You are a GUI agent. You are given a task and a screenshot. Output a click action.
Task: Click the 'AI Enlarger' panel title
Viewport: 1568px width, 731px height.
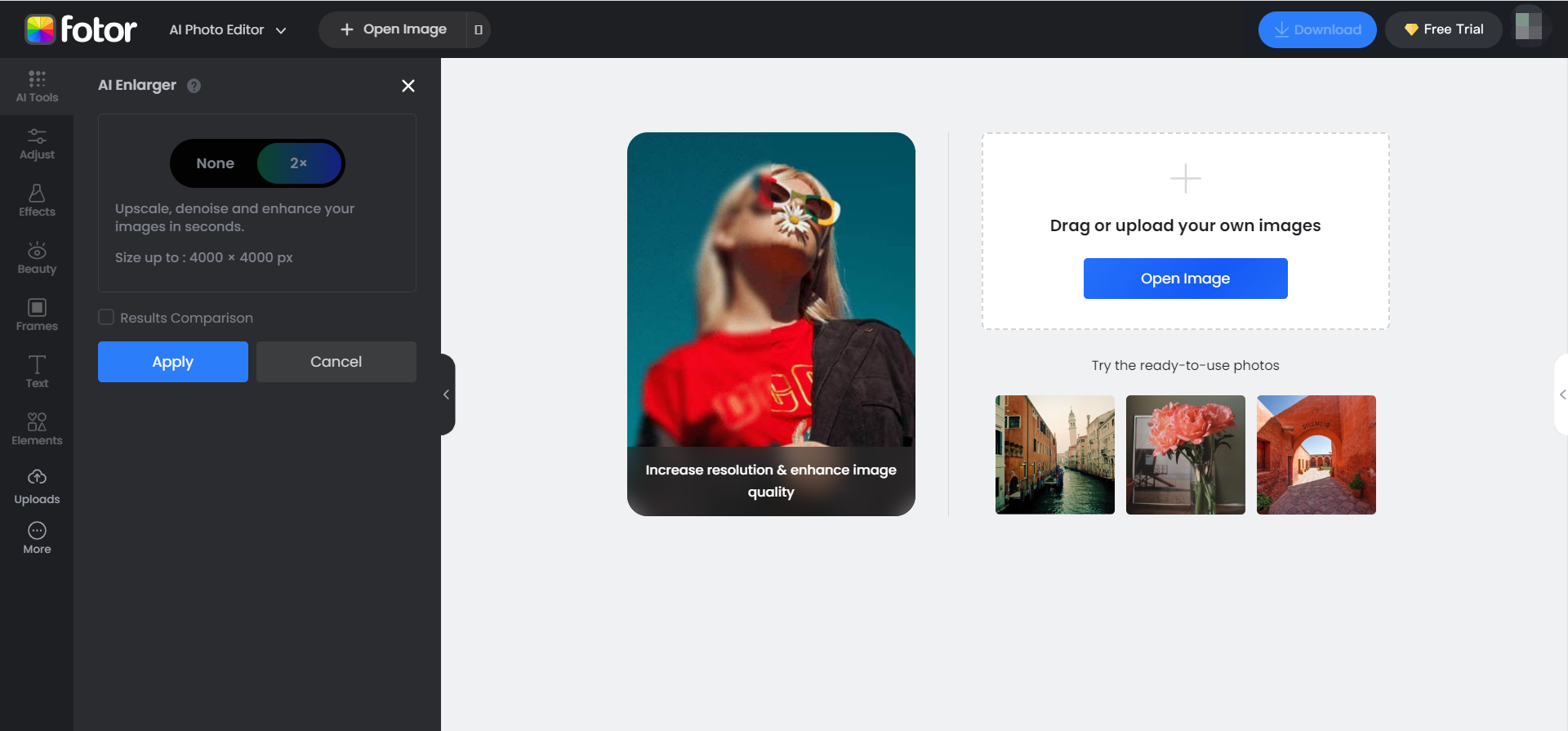tap(137, 85)
